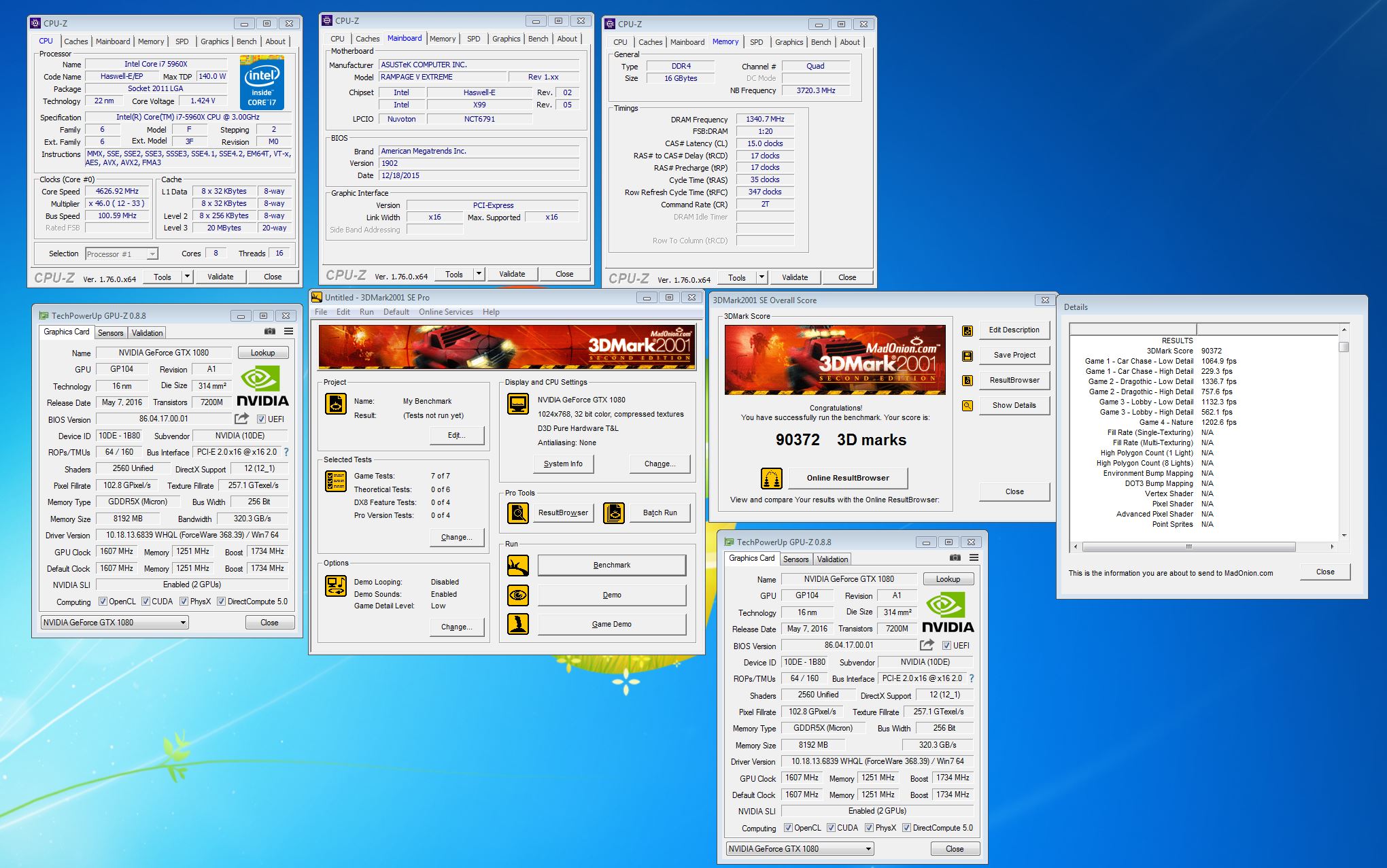Click the eye icon beside Demo button
1387x868 pixels.
tap(518, 595)
